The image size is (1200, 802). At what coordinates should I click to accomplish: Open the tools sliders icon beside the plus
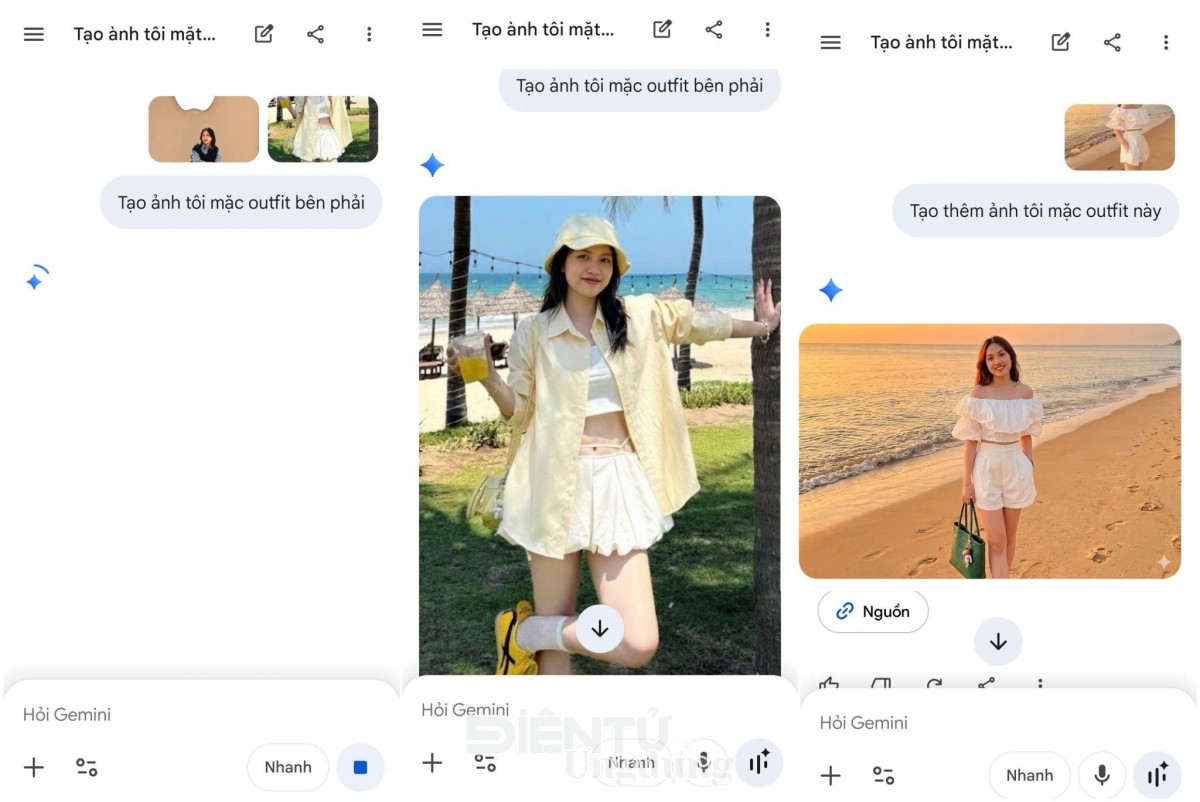click(86, 767)
